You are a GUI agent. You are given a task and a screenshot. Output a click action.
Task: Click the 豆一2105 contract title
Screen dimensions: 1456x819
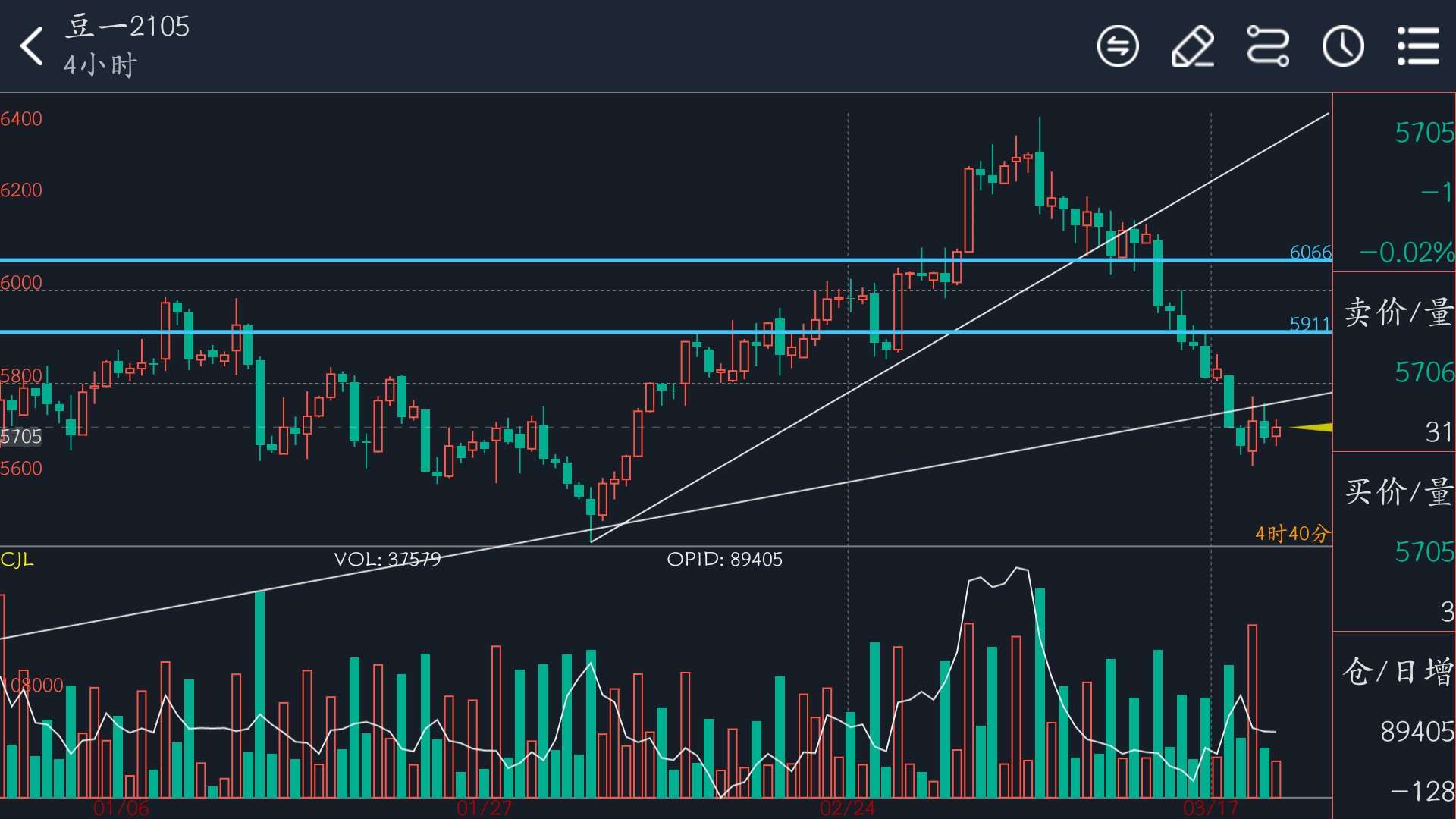pos(127,27)
